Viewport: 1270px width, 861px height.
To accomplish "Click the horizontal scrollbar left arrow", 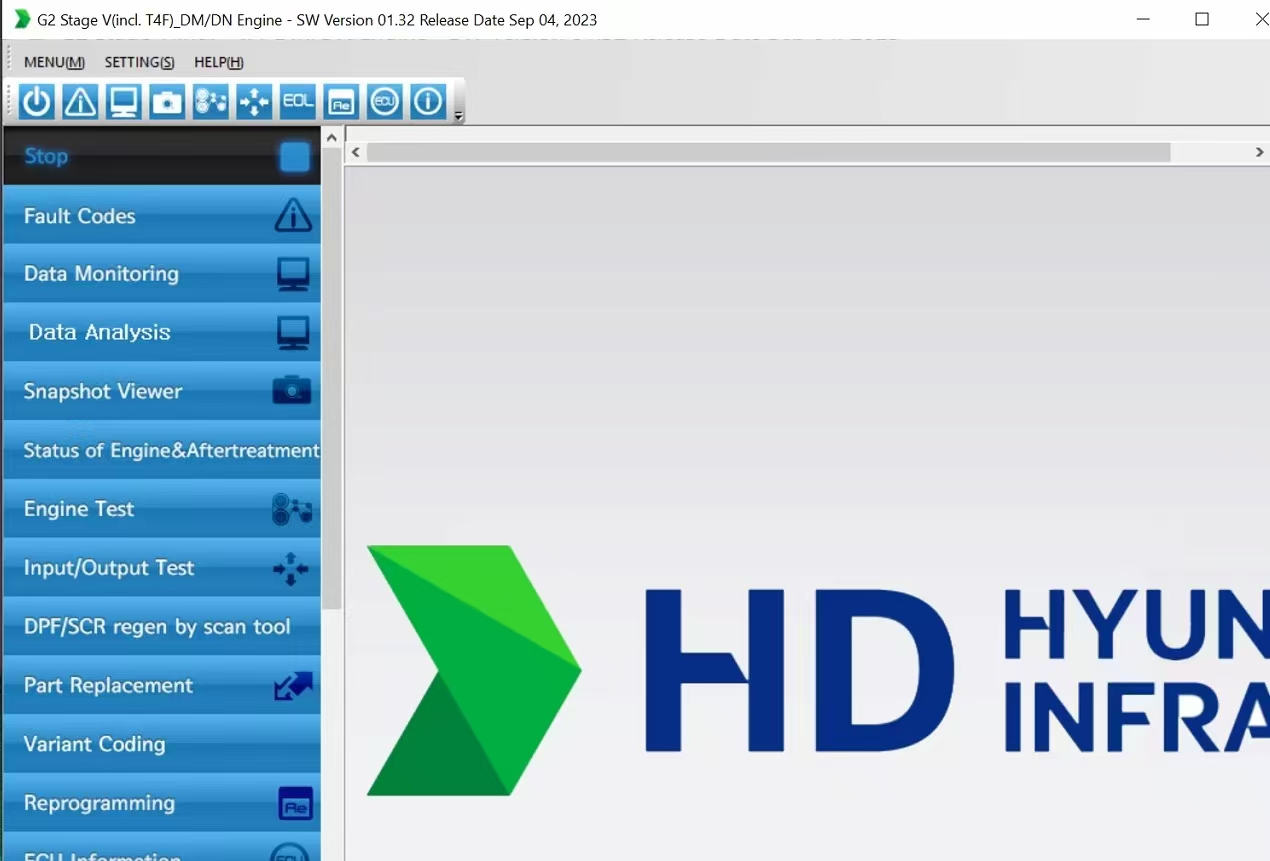I will [356, 152].
